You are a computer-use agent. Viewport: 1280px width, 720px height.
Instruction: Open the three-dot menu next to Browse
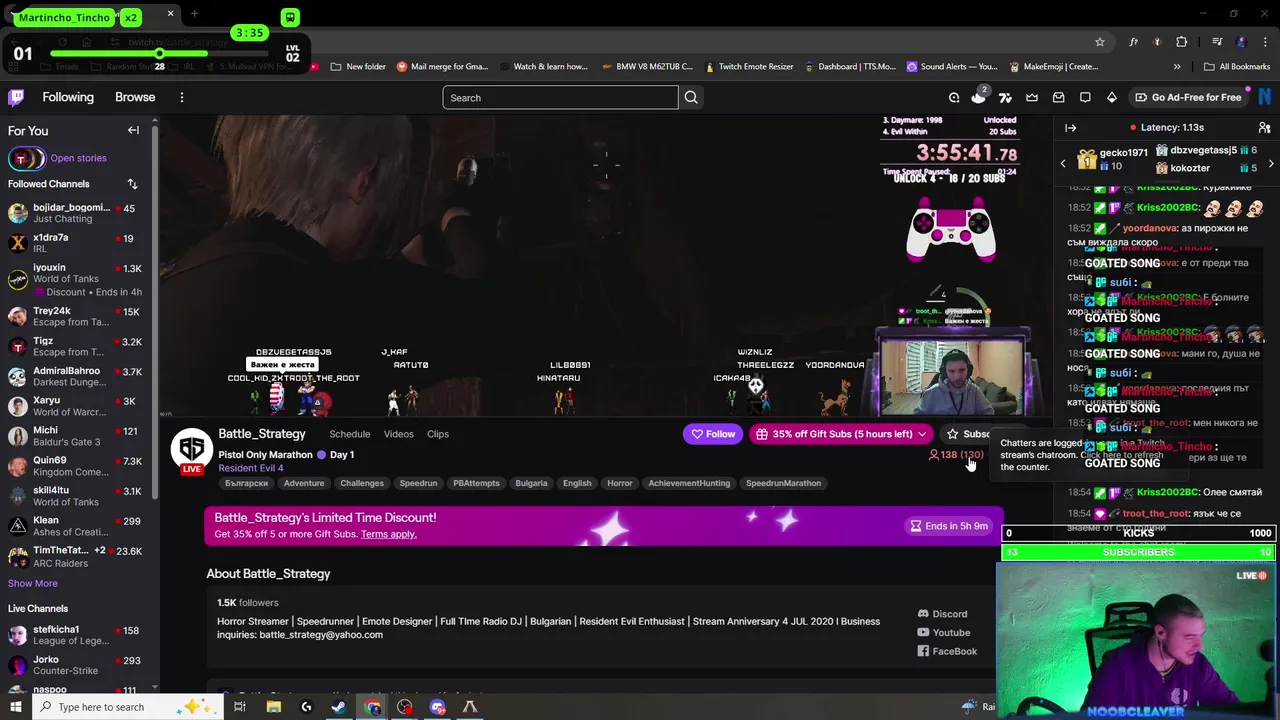pyautogui.click(x=182, y=97)
